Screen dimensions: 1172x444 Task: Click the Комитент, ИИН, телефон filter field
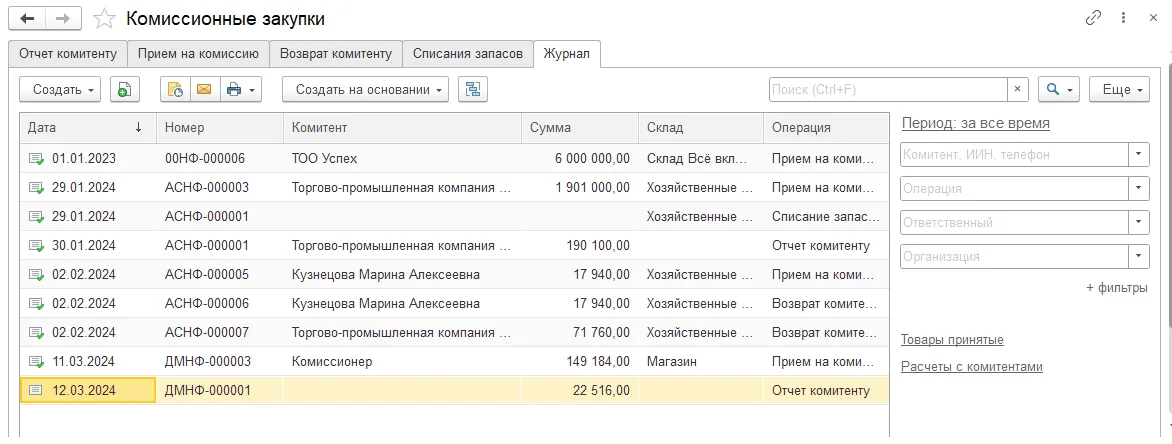click(1015, 155)
